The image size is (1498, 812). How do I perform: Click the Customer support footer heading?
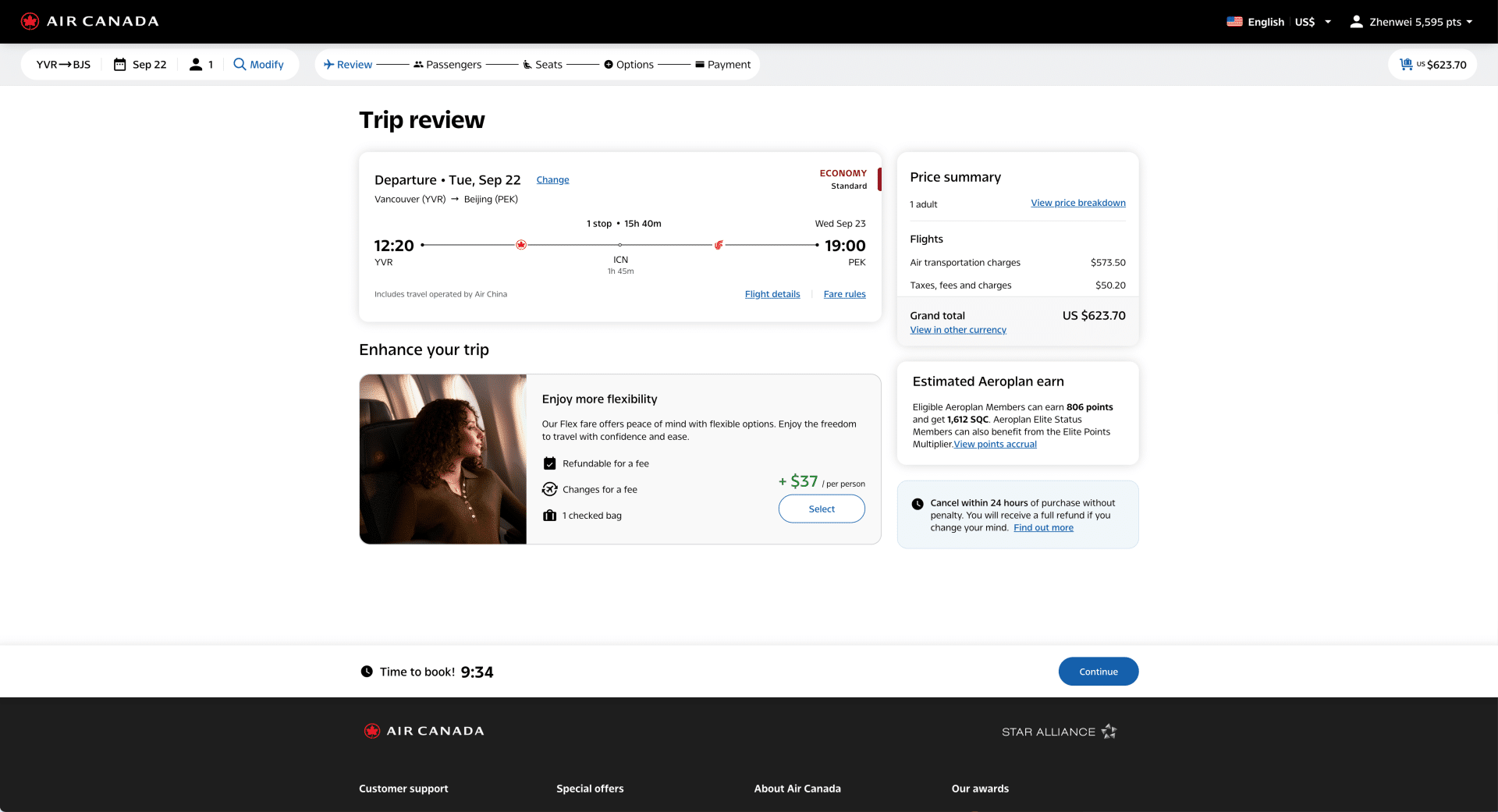pos(403,789)
